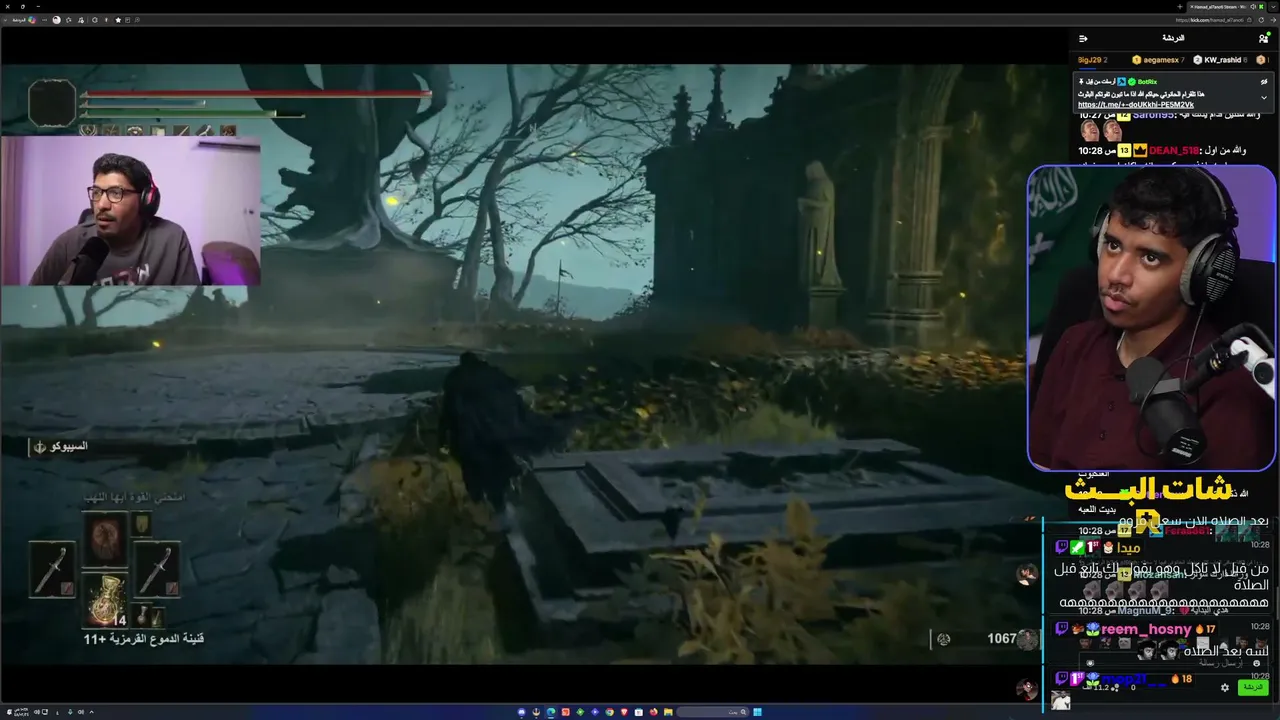Collapse the chat panel with the arrow-lines icon

click(x=1083, y=38)
